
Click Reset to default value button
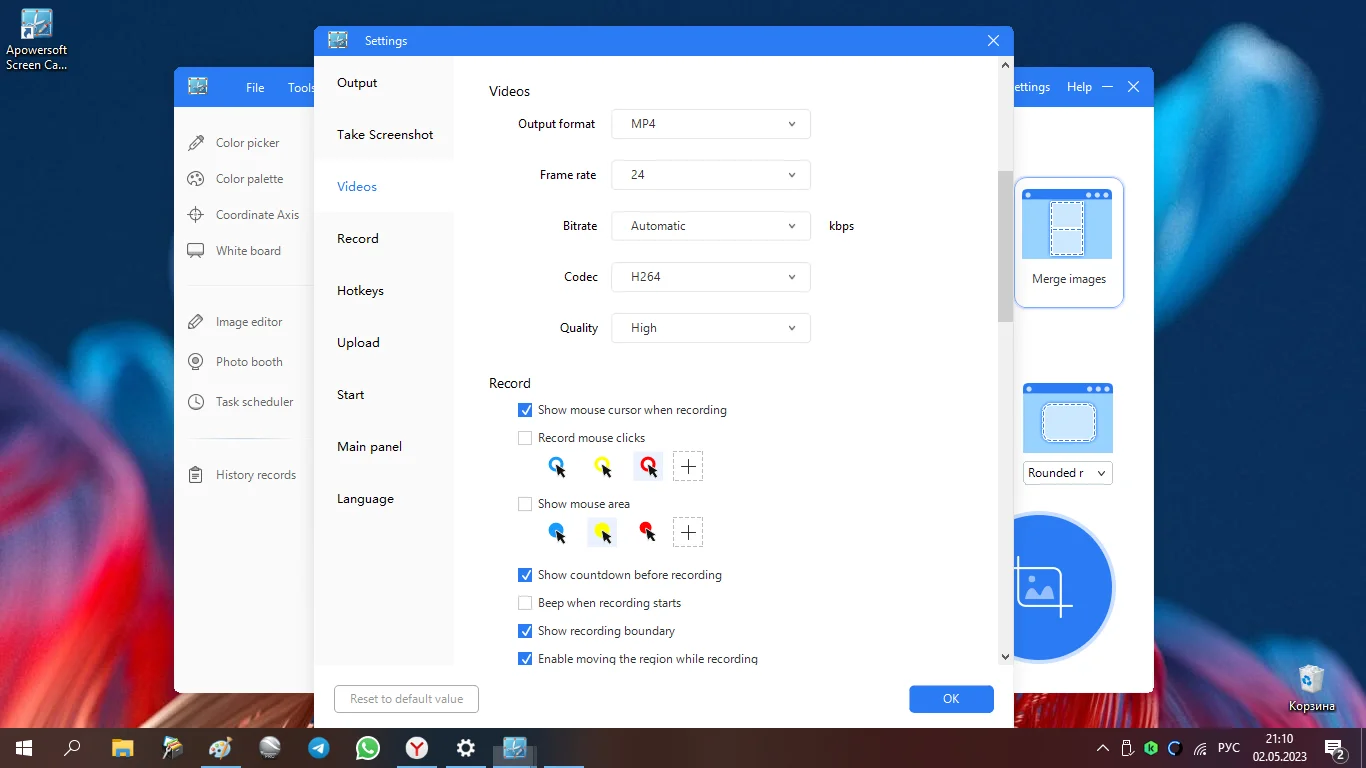point(406,699)
